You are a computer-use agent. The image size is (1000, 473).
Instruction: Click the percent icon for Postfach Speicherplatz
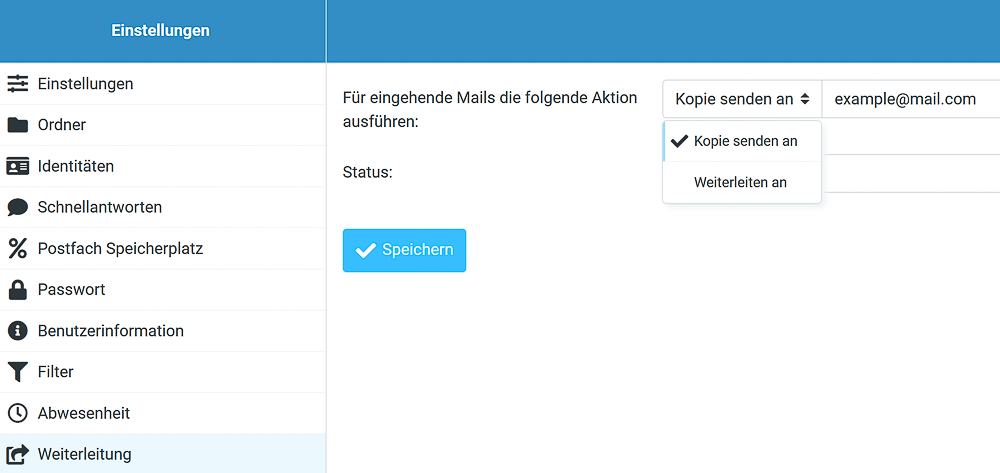click(x=18, y=249)
